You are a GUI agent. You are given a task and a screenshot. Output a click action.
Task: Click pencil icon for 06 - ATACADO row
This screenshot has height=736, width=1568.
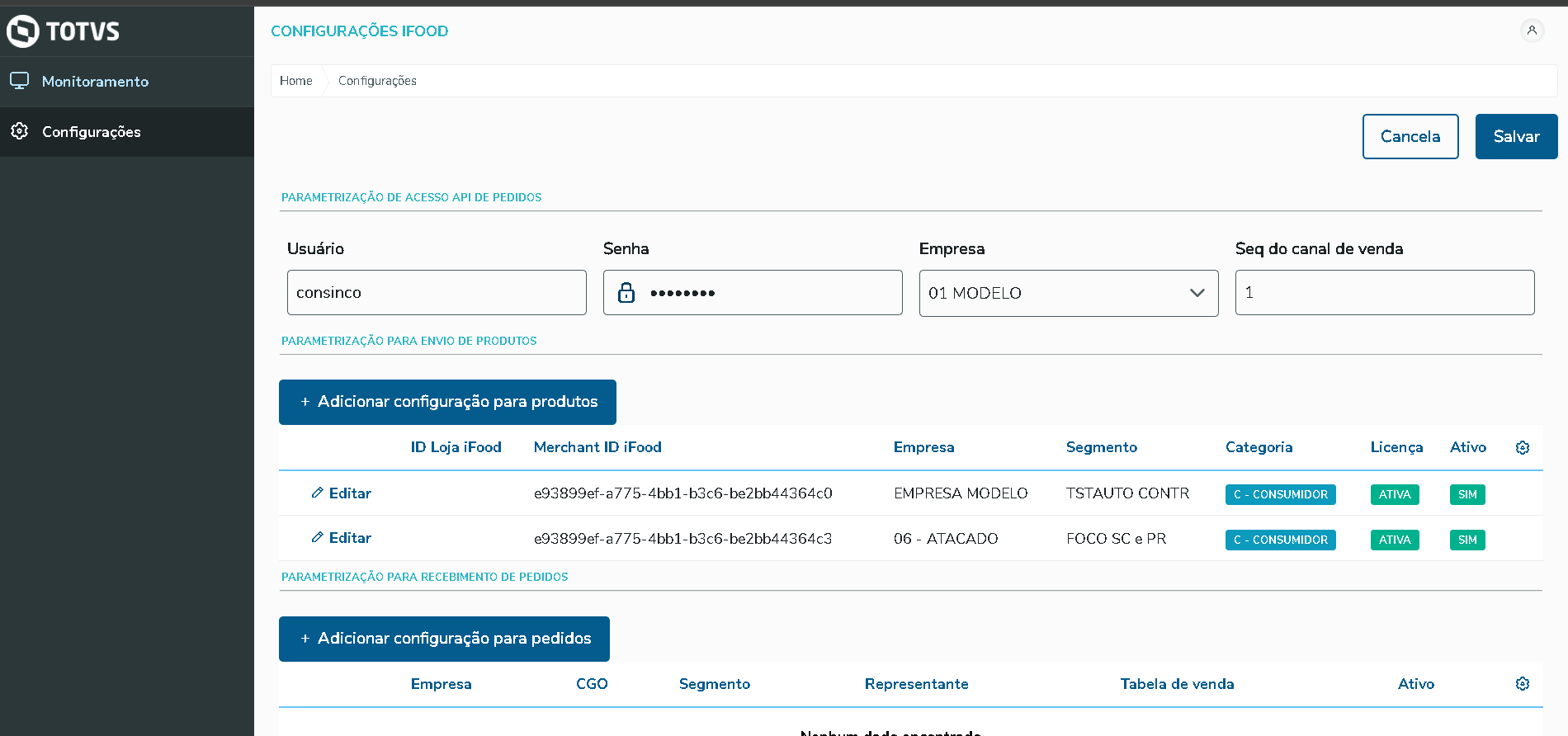(317, 537)
